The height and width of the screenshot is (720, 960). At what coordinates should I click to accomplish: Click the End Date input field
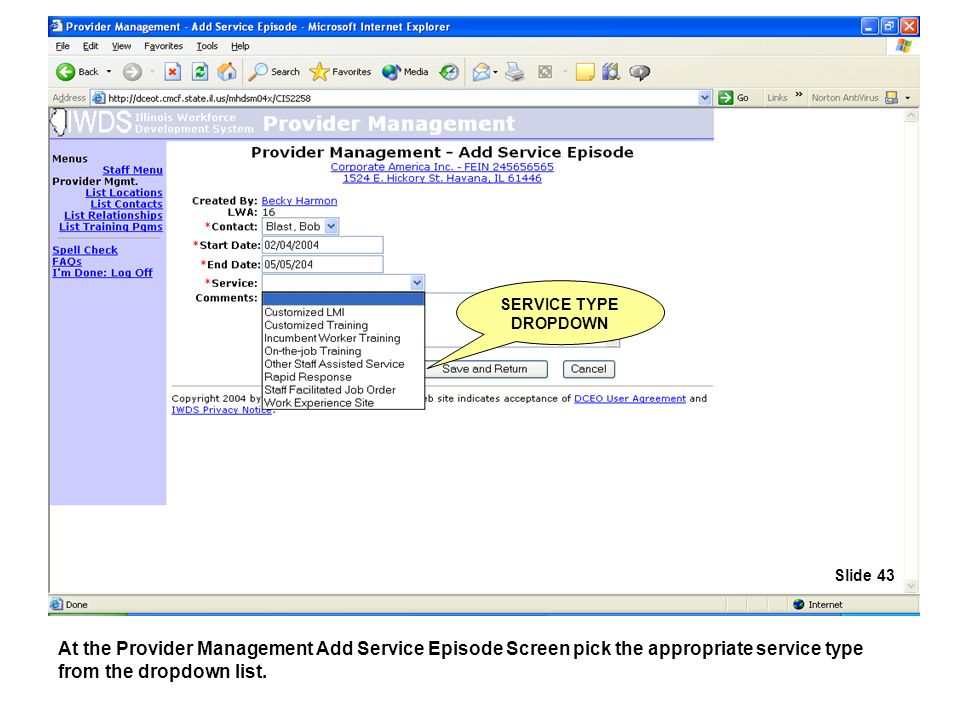tap(323, 264)
